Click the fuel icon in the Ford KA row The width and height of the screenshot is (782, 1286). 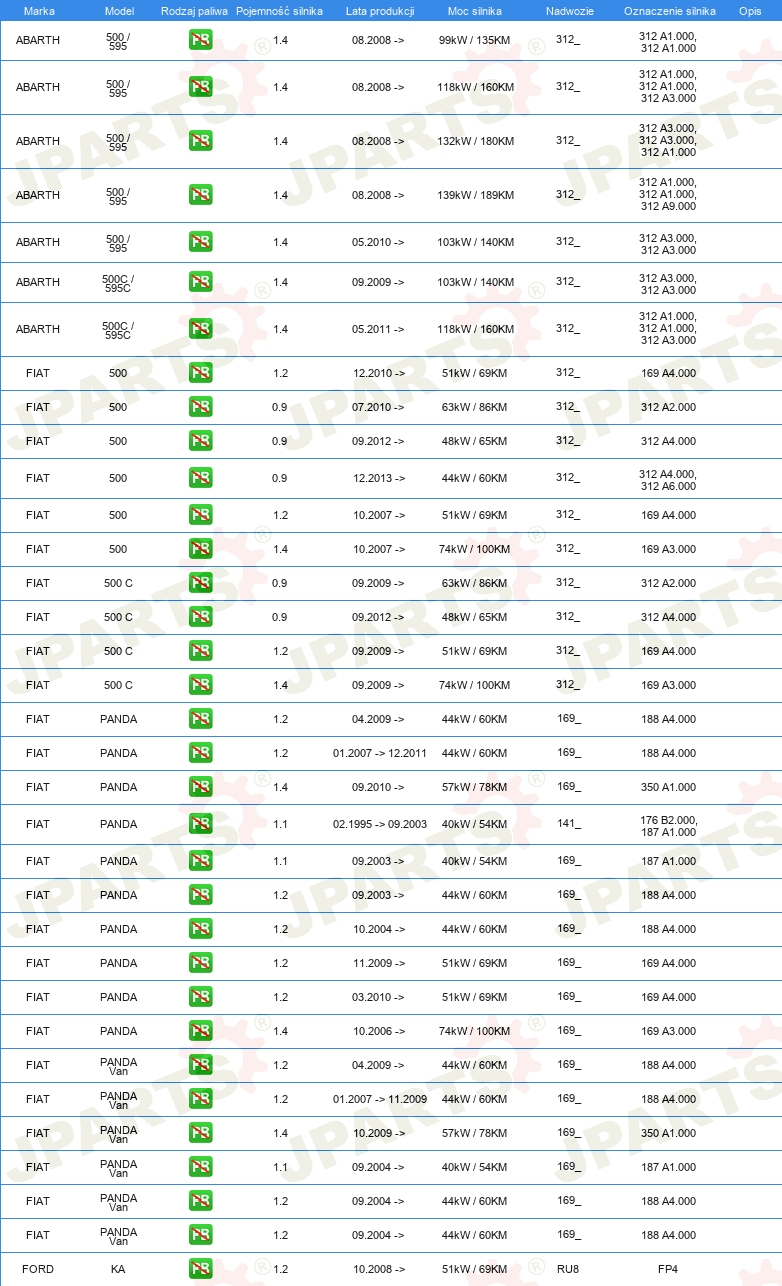click(x=200, y=1269)
